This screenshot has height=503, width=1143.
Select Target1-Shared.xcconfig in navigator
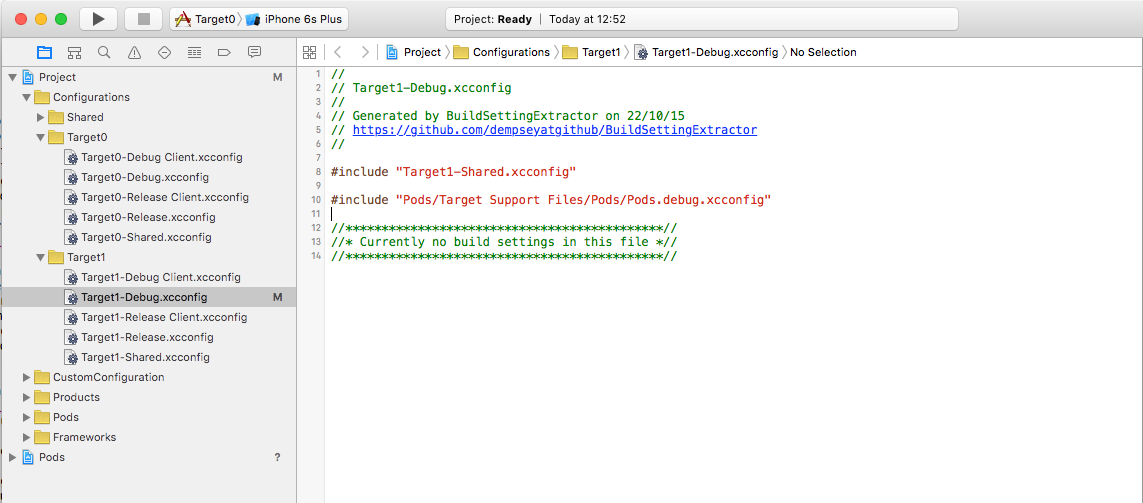(145, 357)
